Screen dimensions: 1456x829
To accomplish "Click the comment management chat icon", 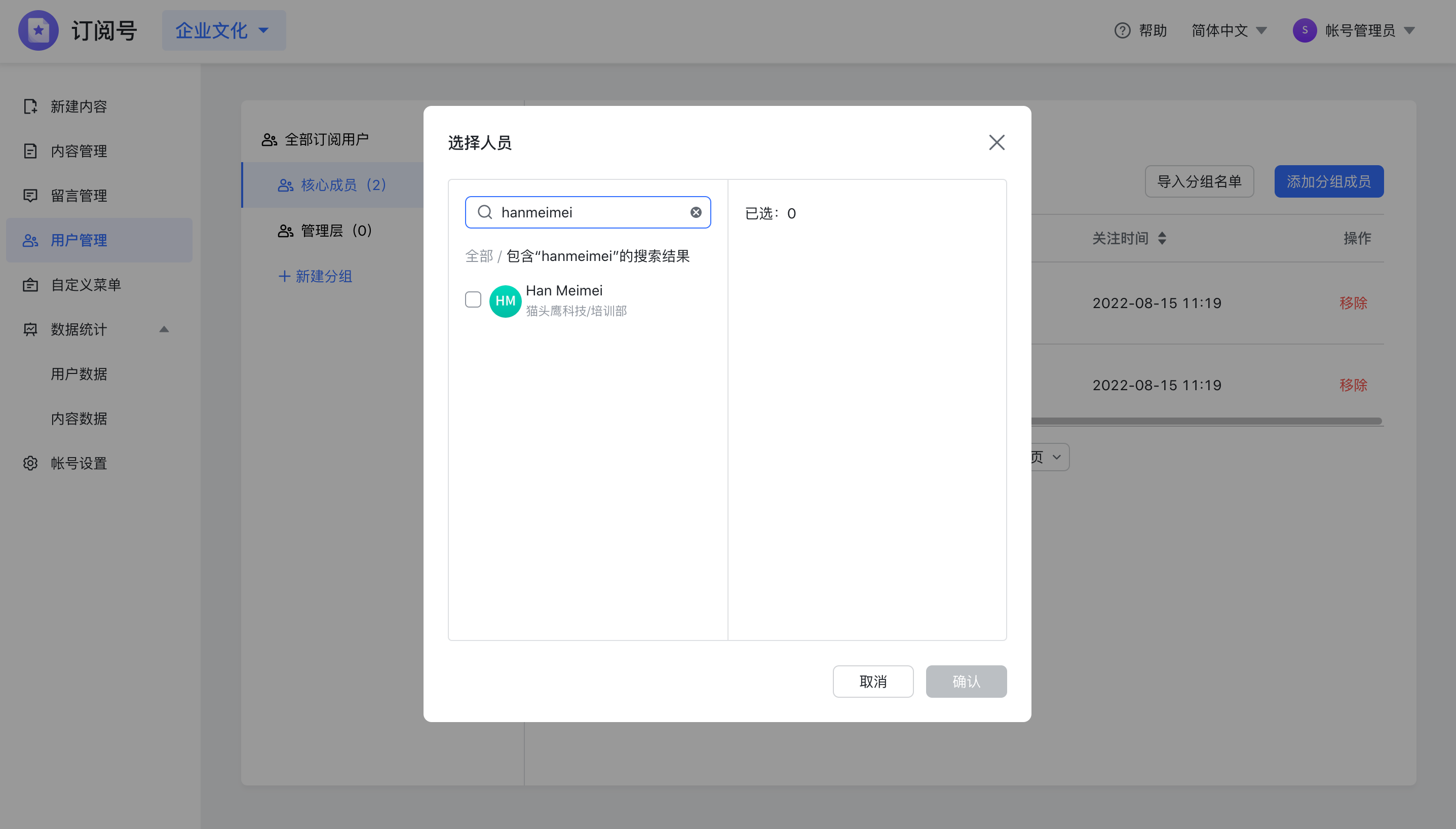I will coord(30,195).
